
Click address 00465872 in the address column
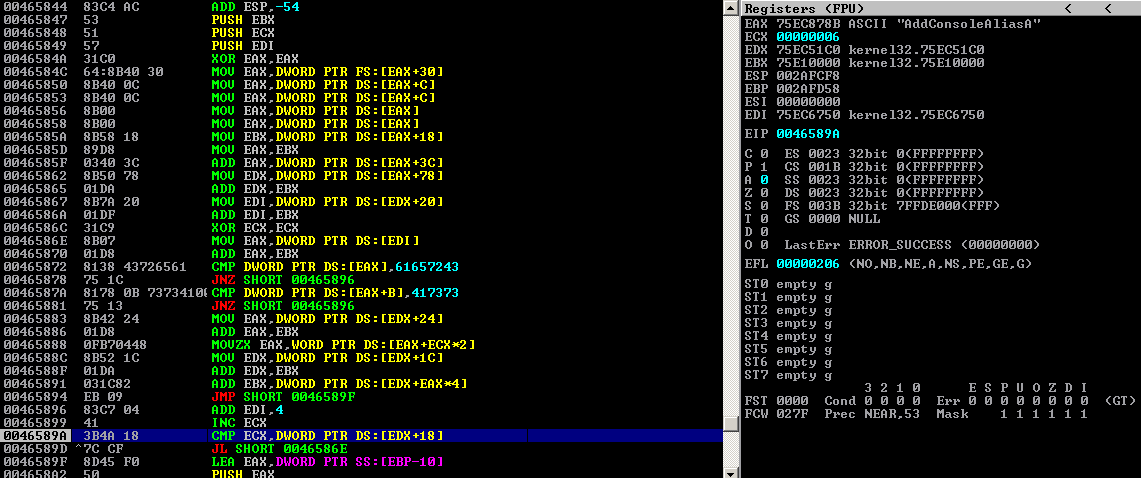(29, 267)
